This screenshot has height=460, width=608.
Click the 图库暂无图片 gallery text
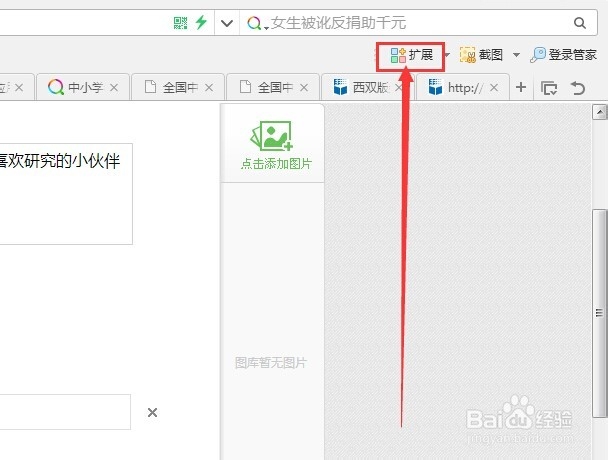(271, 363)
